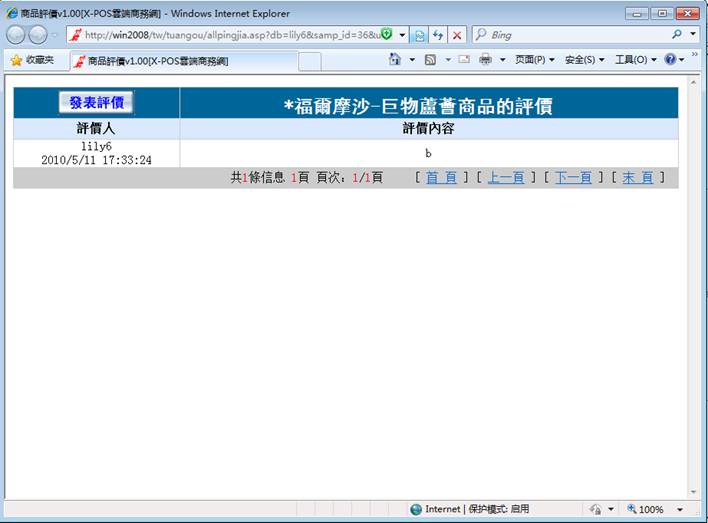
Task: Open the 安全(S) menu
Action: (585, 60)
